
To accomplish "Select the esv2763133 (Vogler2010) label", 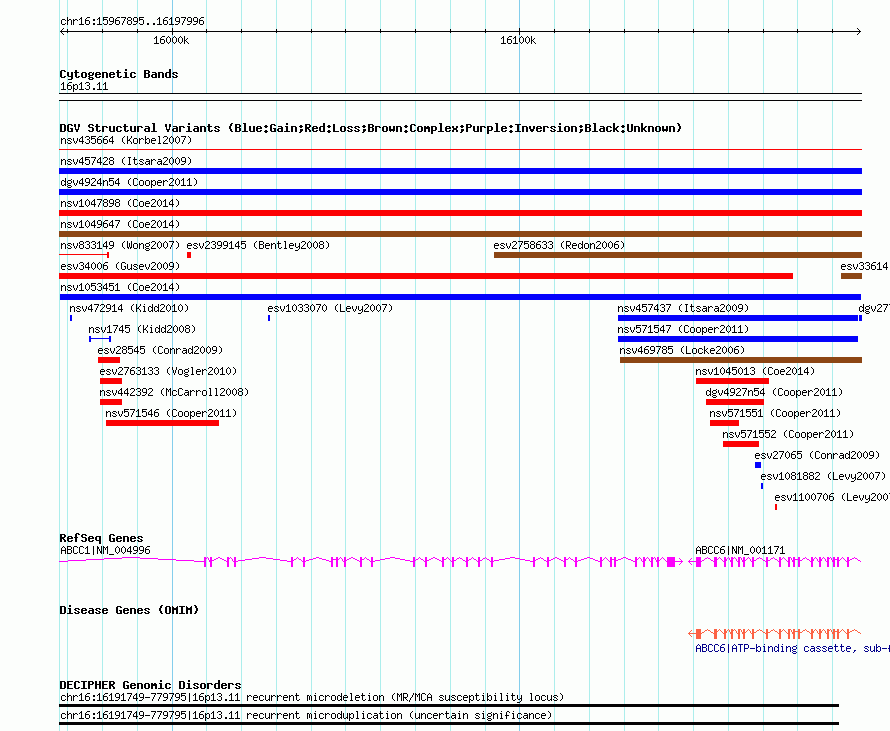I will (x=168, y=371).
